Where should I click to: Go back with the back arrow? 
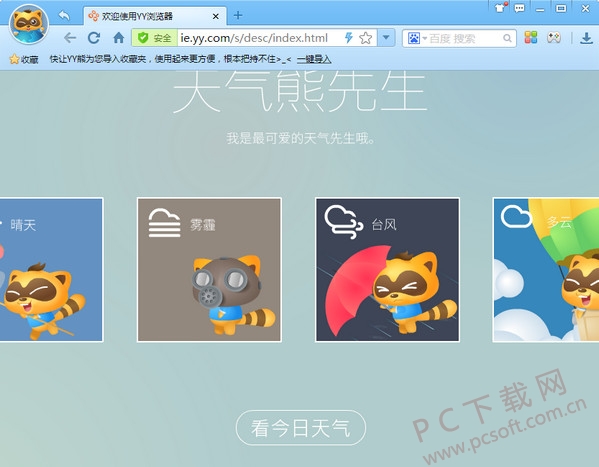coord(70,38)
